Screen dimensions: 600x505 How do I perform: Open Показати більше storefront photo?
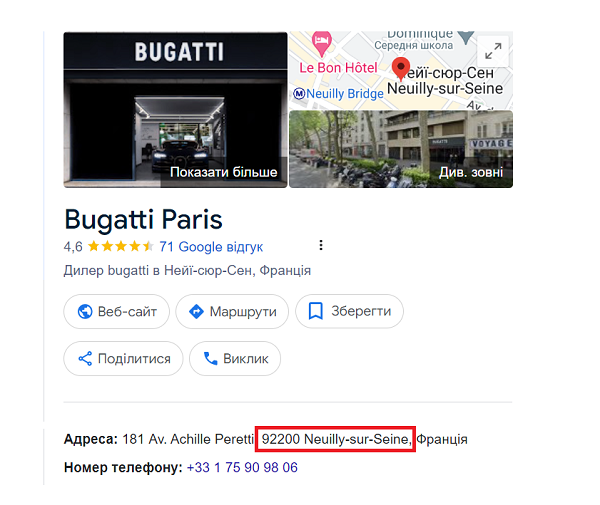(x=175, y=110)
